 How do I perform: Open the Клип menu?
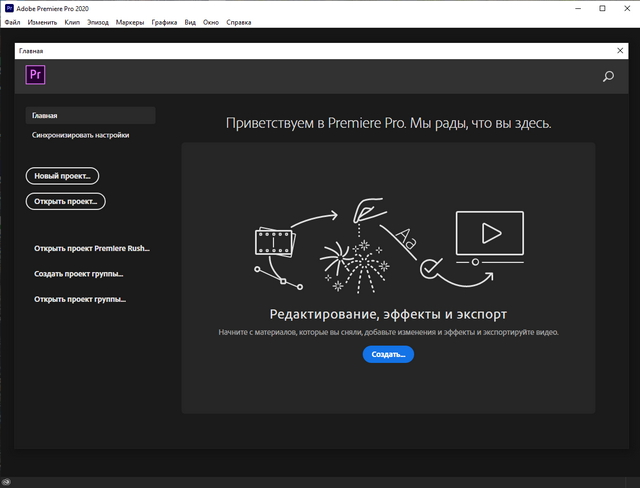coord(73,21)
